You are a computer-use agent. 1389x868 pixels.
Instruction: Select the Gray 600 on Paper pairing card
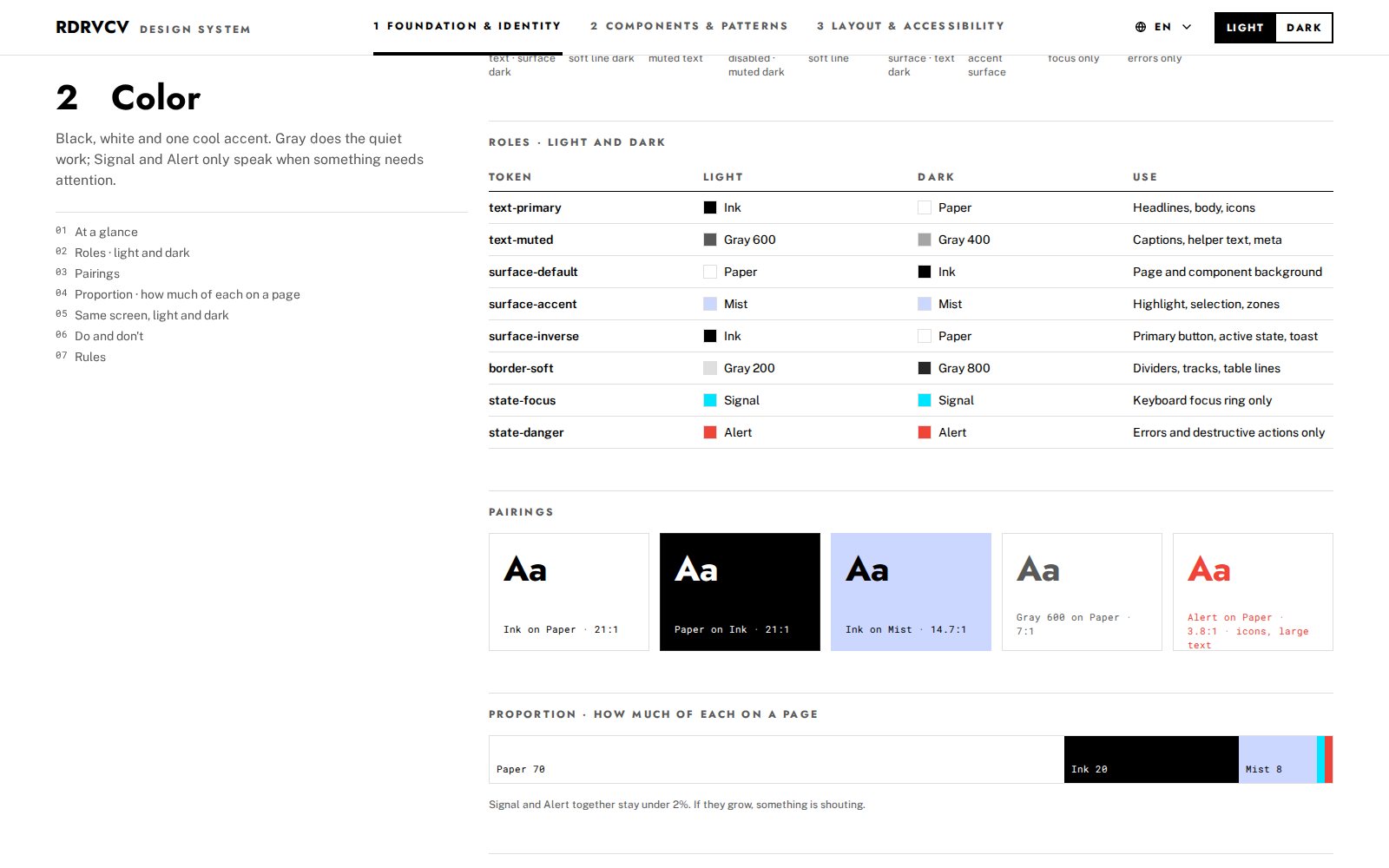(x=1082, y=592)
